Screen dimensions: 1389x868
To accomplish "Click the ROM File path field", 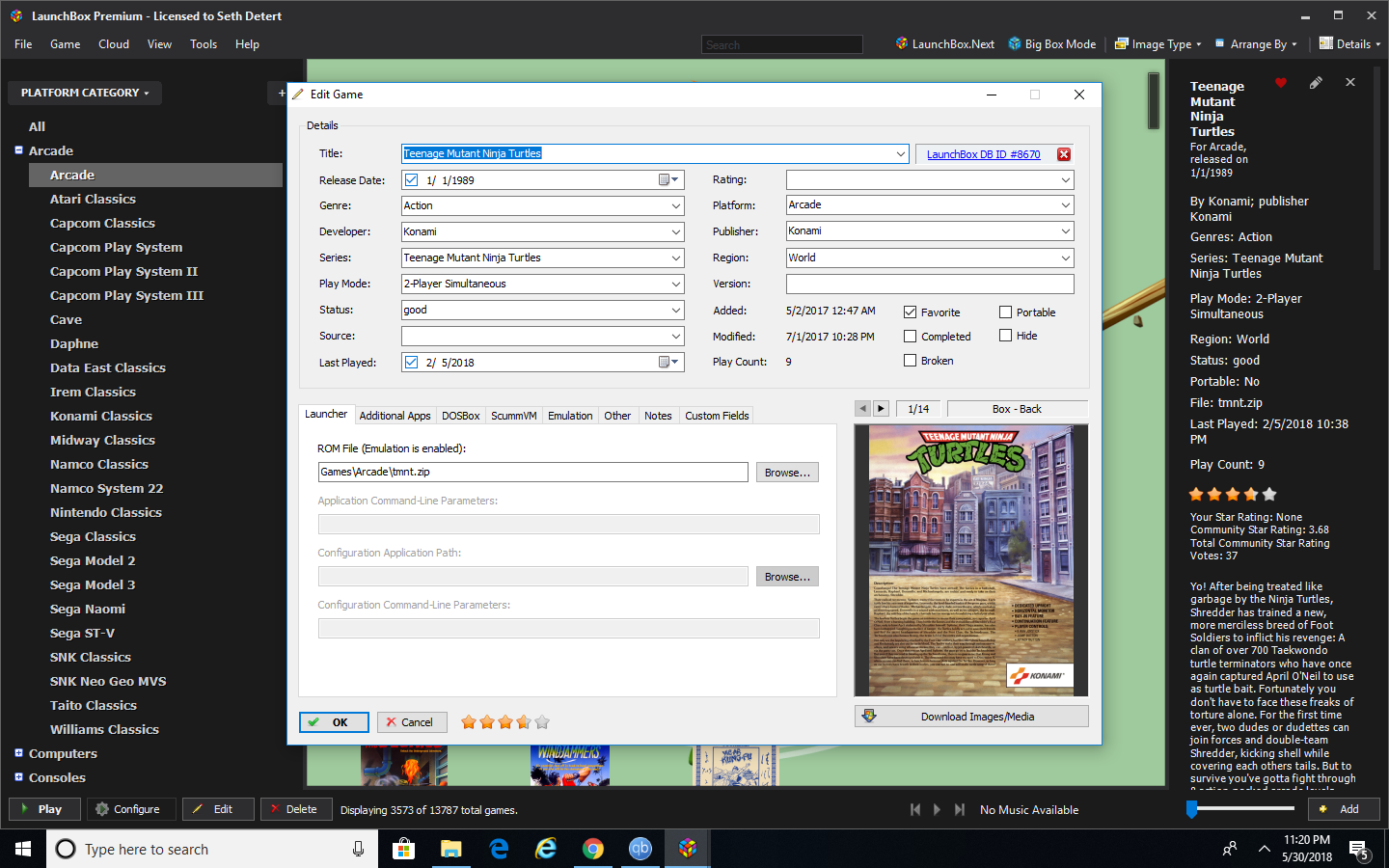I will coord(533,472).
